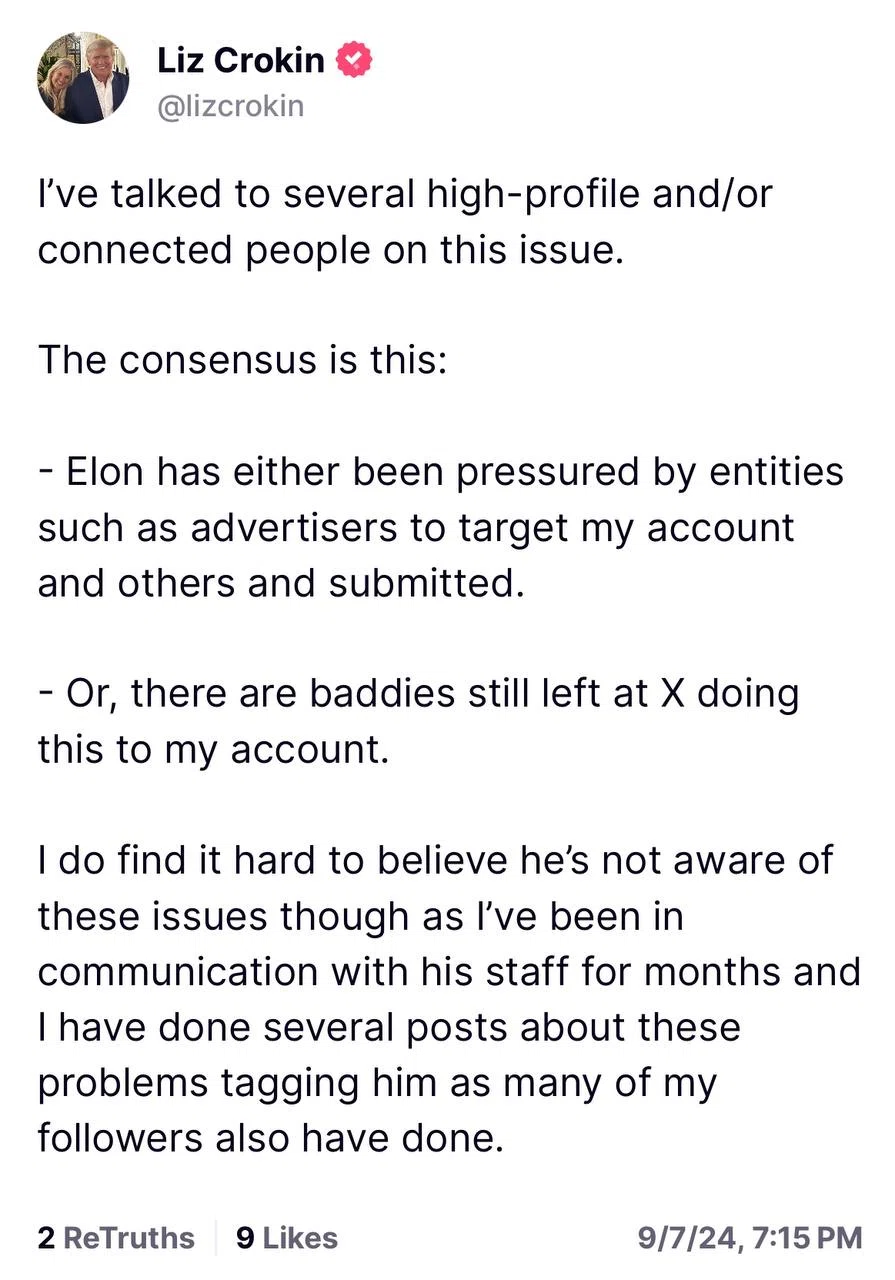Click the line "The consensus is this:"
This screenshot has width=895, height=1280.
click(242, 359)
